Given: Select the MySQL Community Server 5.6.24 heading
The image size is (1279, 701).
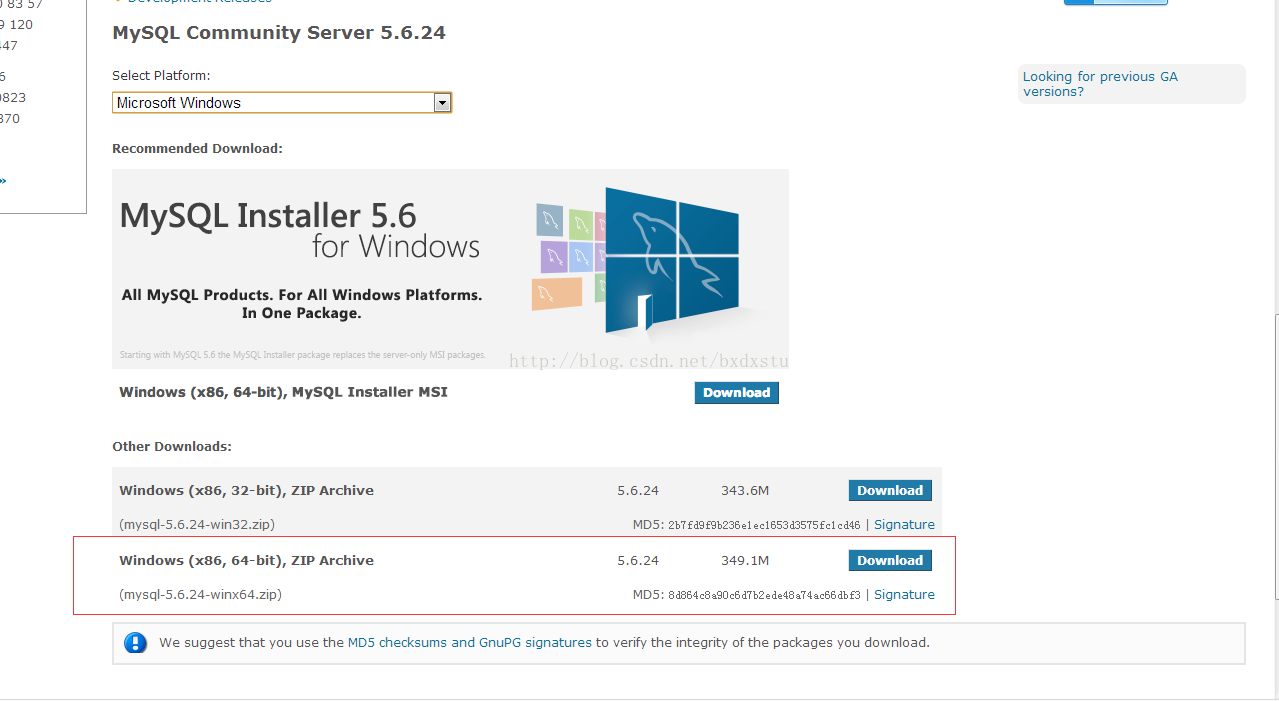Looking at the screenshot, I should coord(279,33).
